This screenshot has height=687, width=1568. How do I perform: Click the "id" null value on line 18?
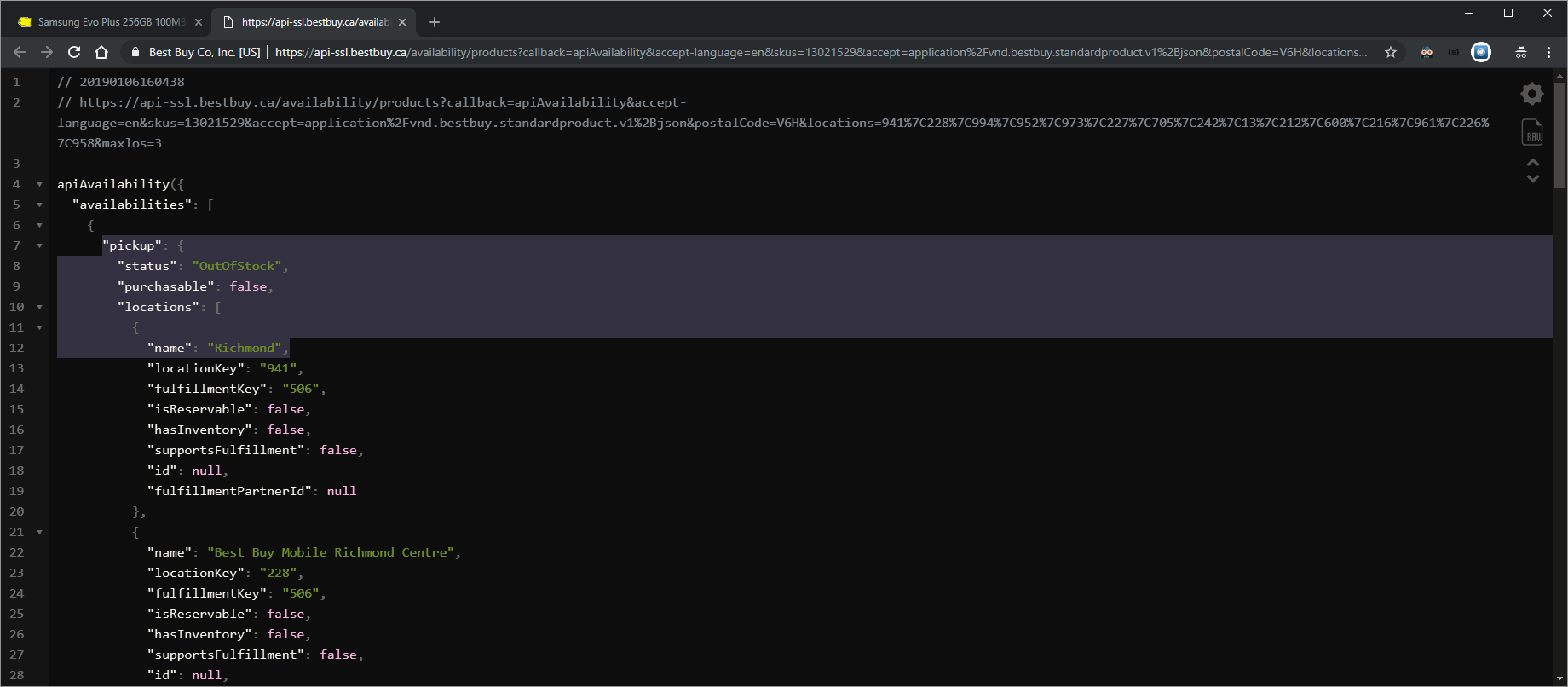click(206, 471)
